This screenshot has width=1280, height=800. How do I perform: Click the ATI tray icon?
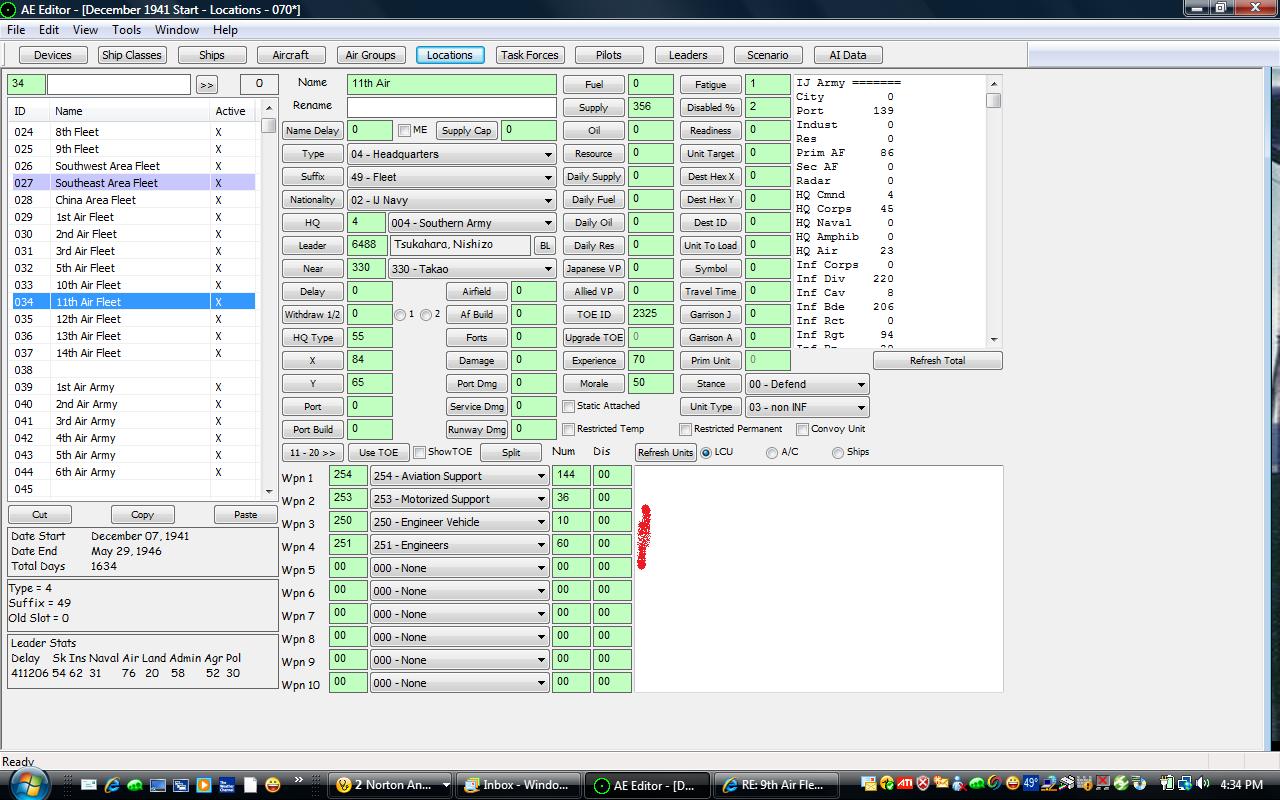905,784
